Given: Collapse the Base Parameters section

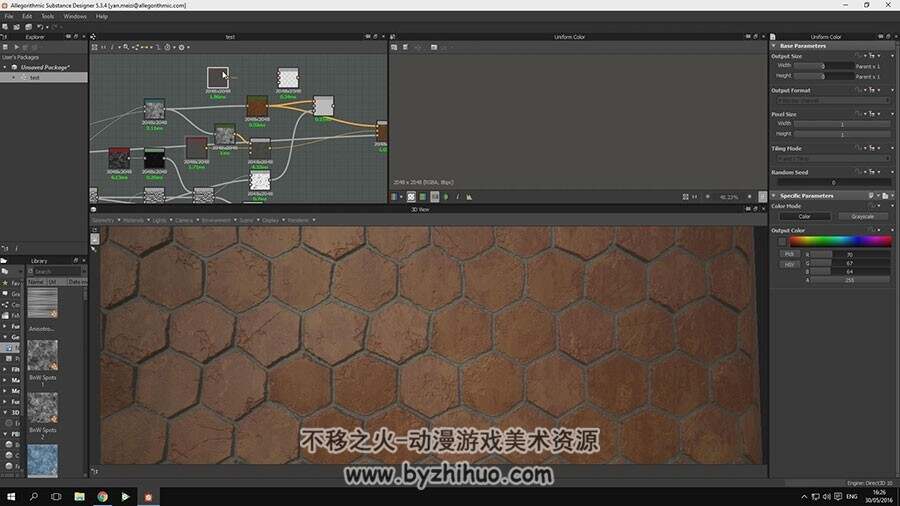Looking at the screenshot, I should click(x=774, y=46).
